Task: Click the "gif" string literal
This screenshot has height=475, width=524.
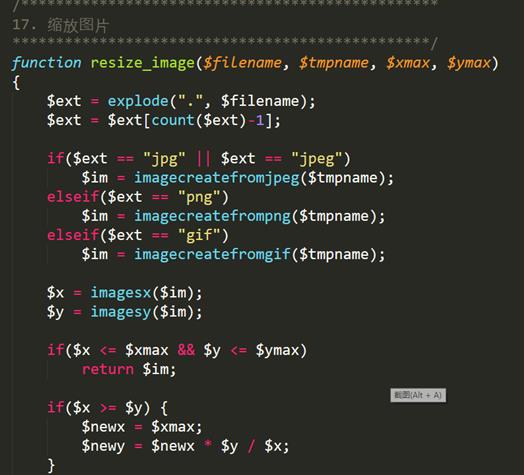Action: [x=199, y=235]
